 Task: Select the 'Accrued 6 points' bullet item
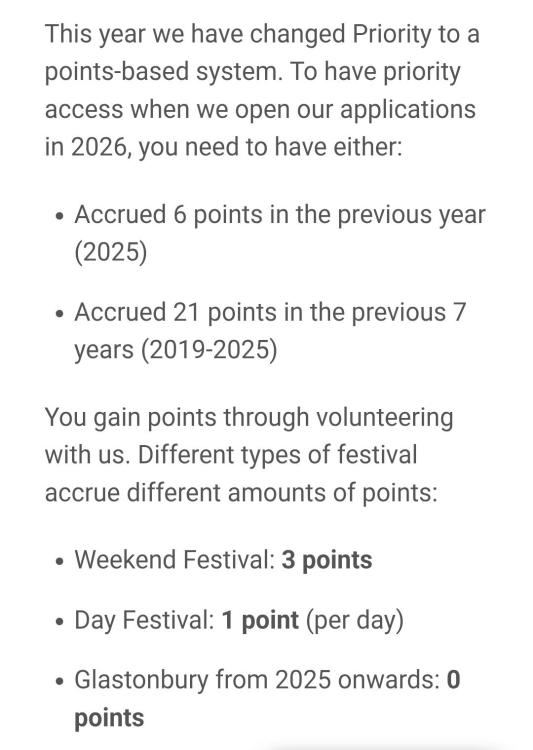[x=280, y=233]
